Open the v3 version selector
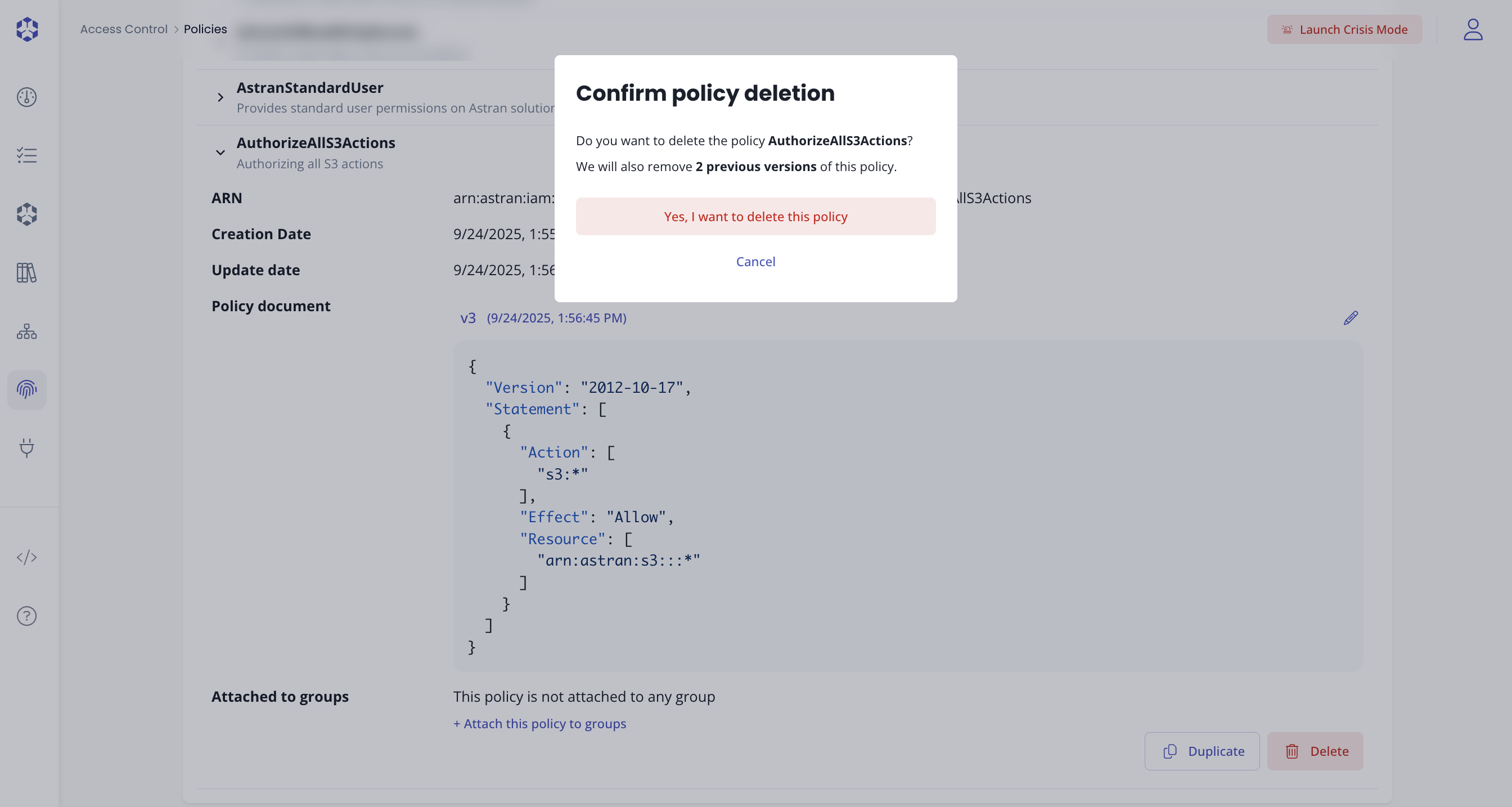 tap(469, 318)
